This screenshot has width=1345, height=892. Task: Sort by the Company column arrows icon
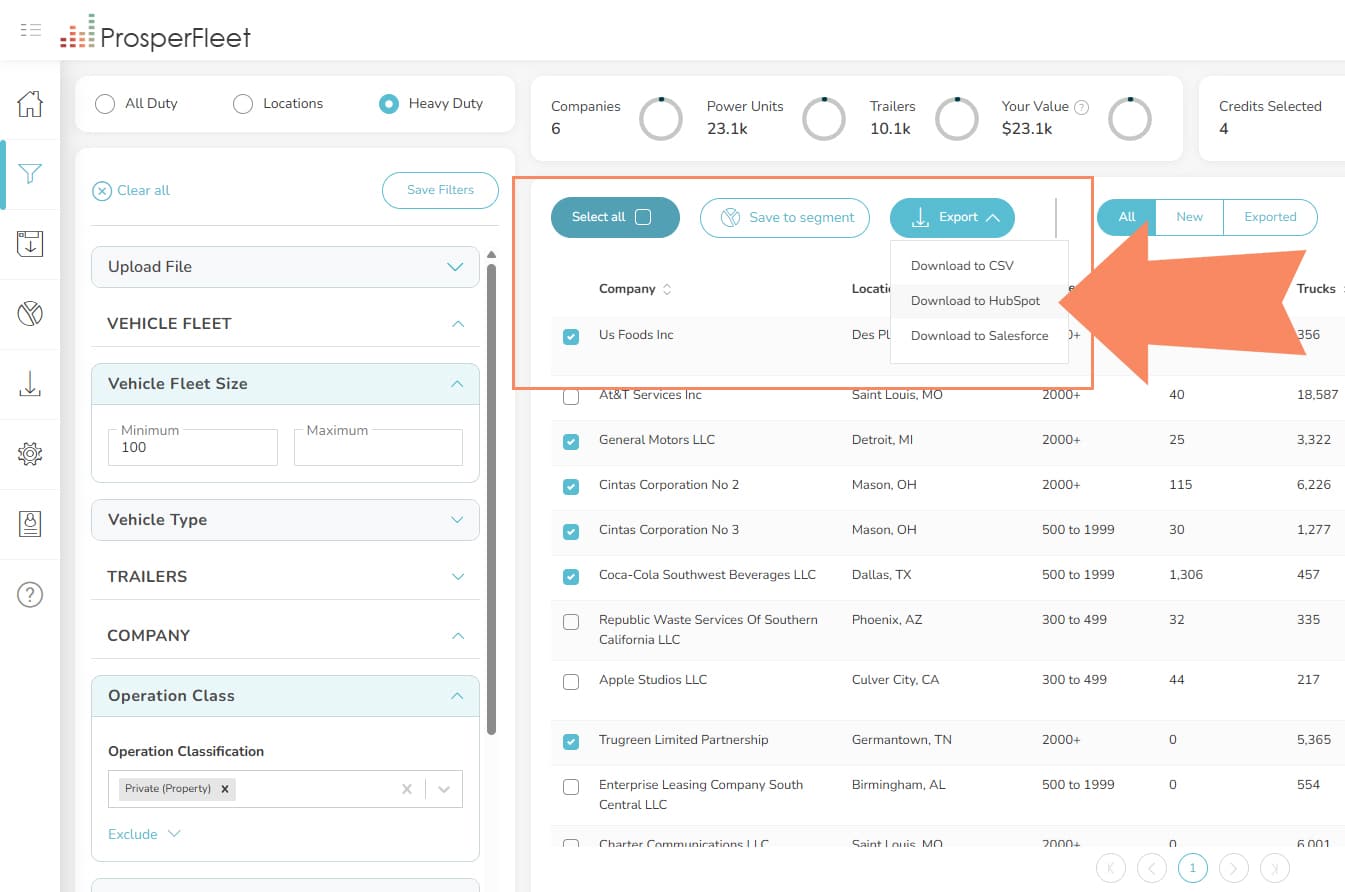click(667, 289)
